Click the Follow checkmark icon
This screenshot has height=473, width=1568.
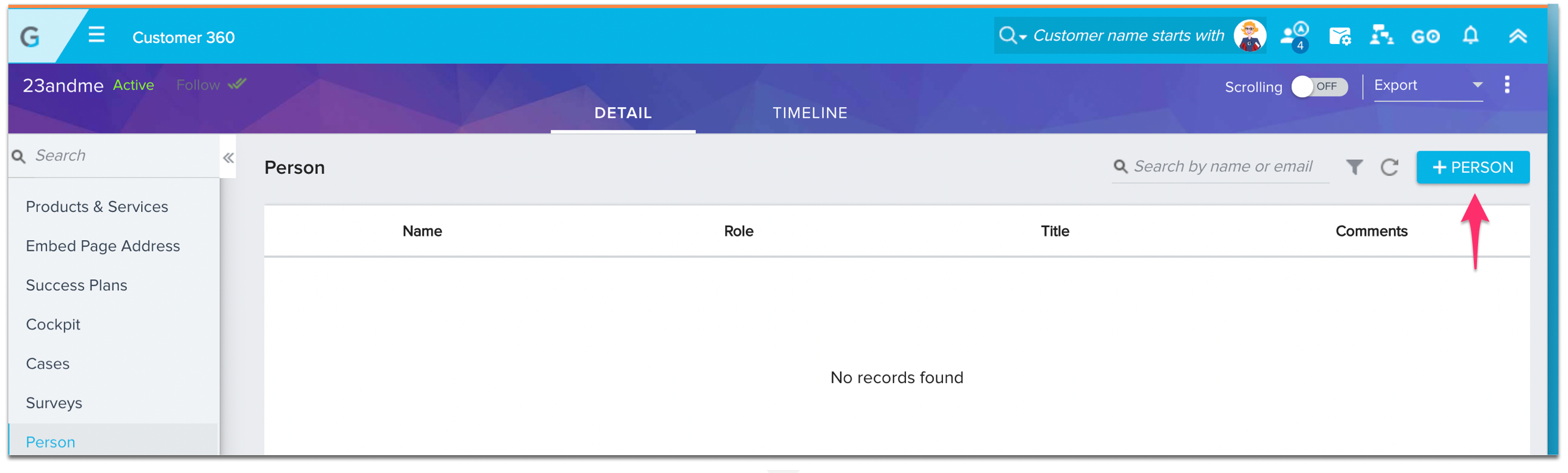[x=237, y=84]
